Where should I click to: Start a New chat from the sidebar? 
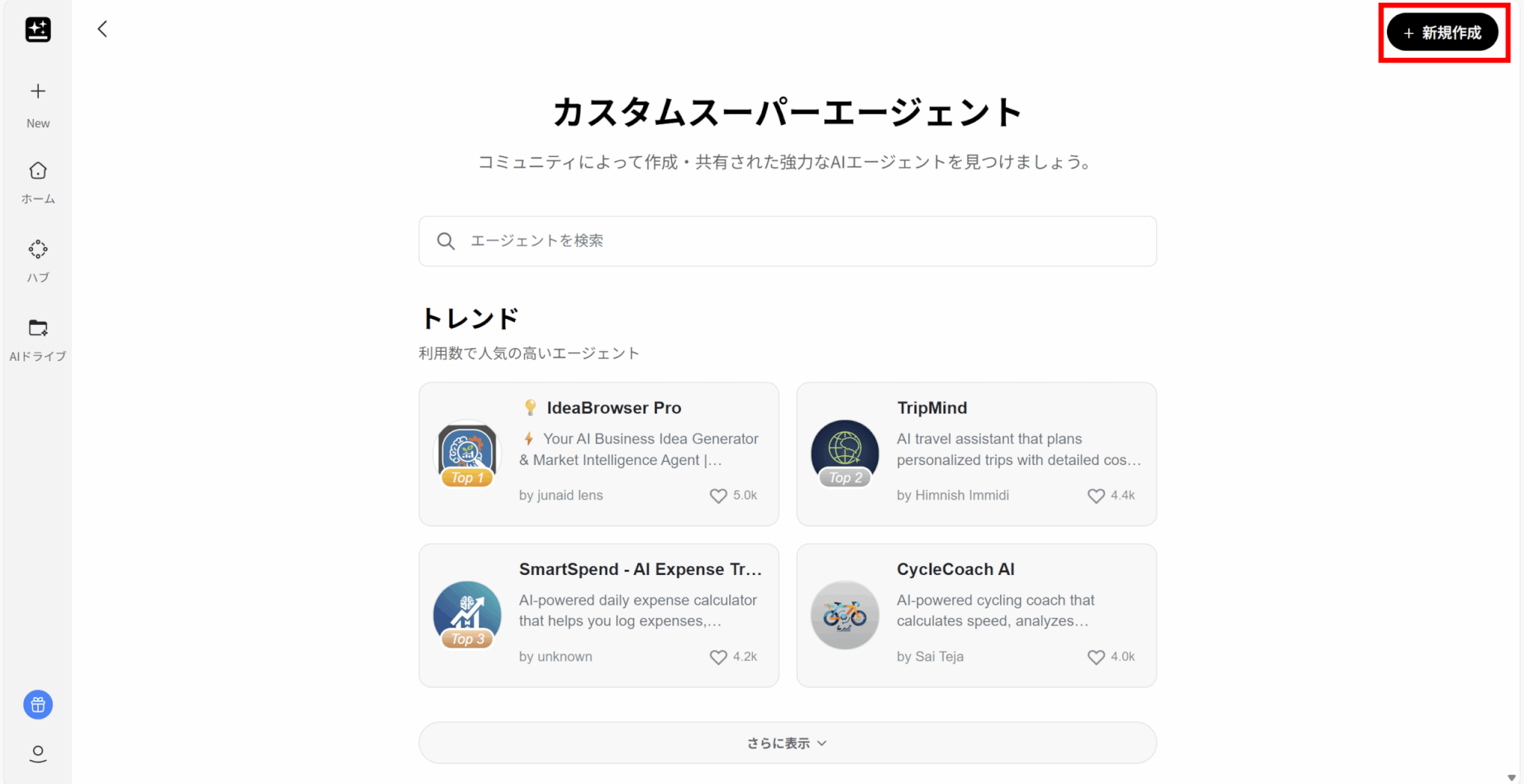(x=38, y=105)
